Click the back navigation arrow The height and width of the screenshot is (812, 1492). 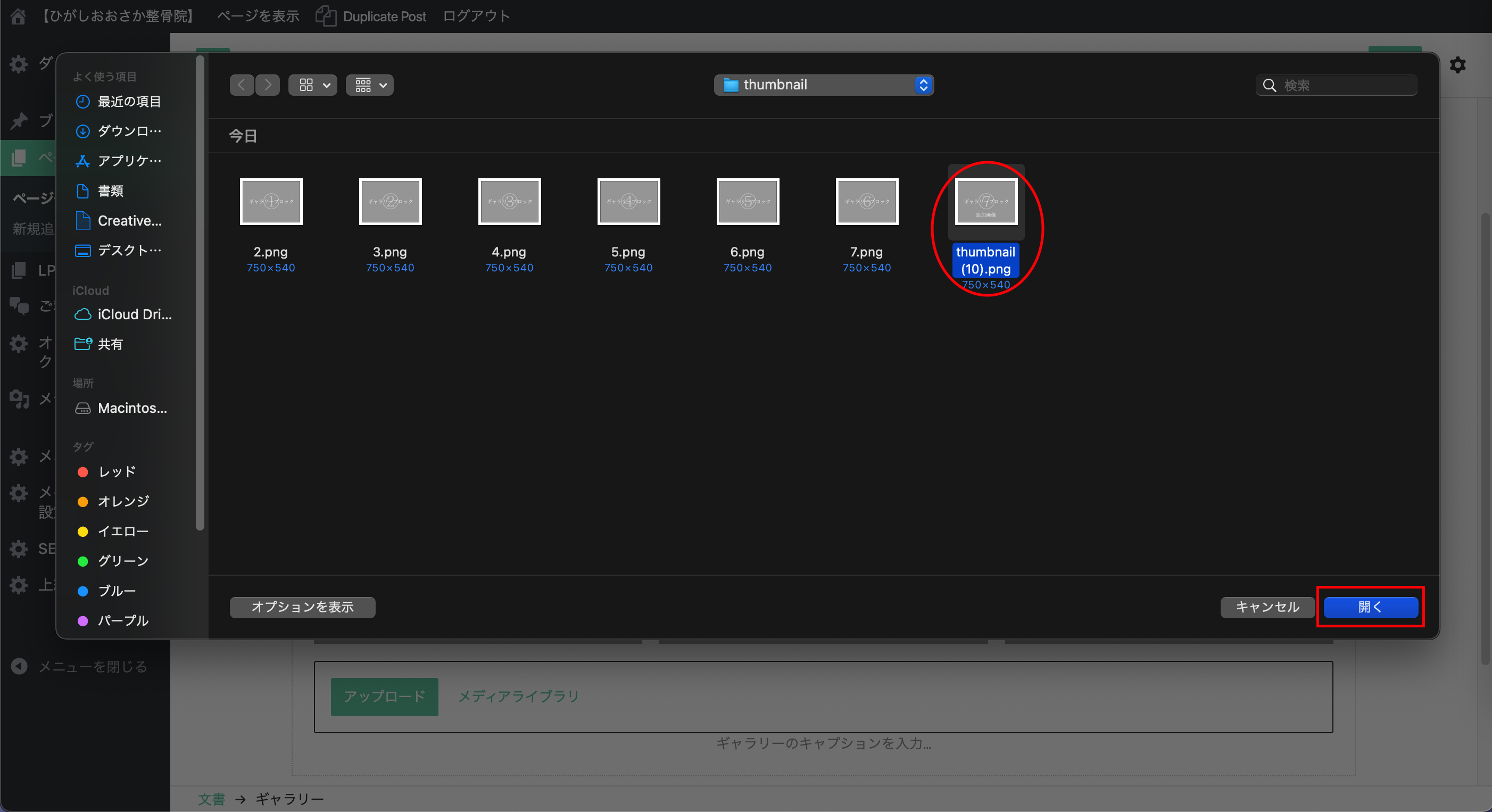pyautogui.click(x=242, y=85)
